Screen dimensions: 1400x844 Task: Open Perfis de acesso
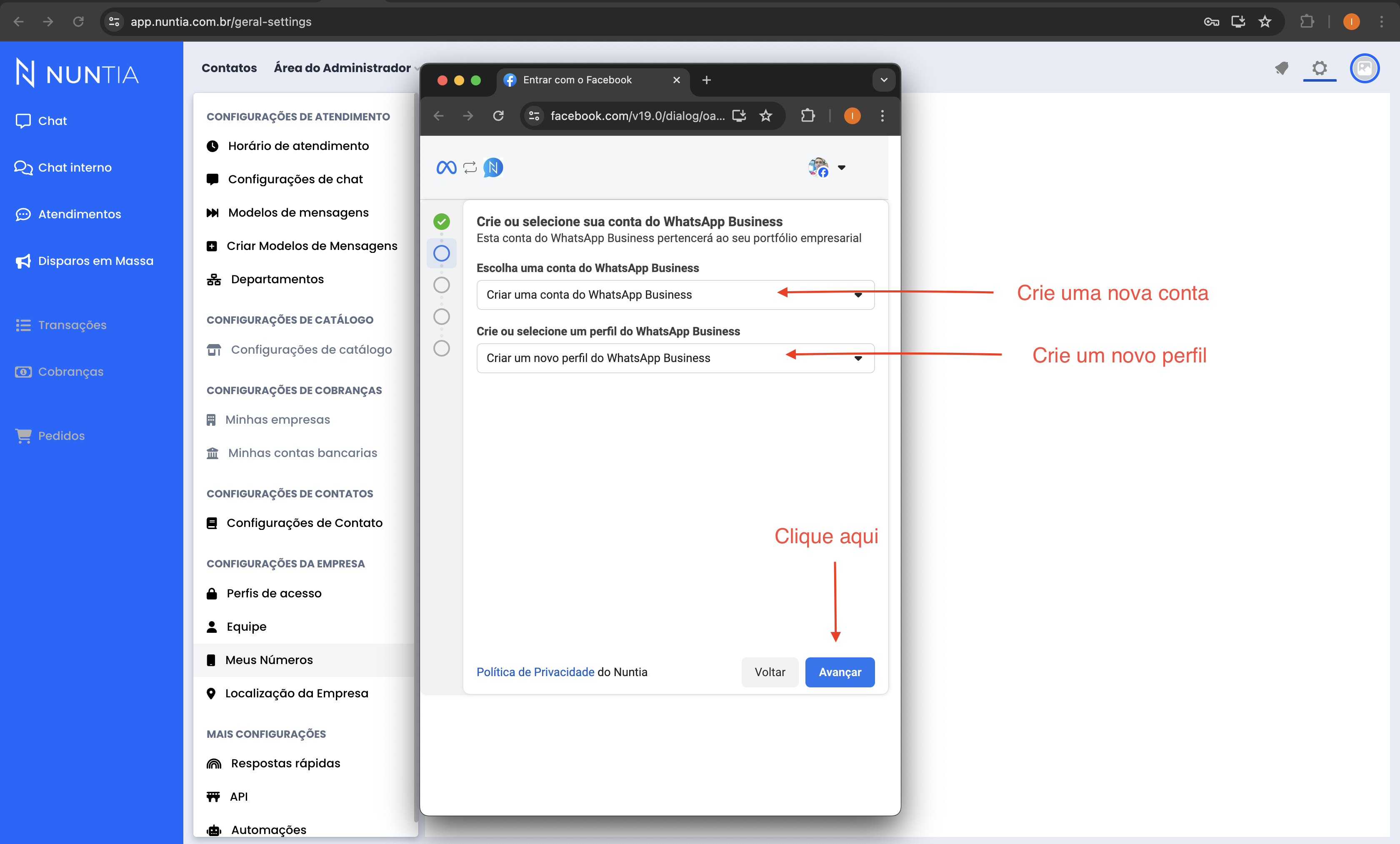(x=264, y=593)
